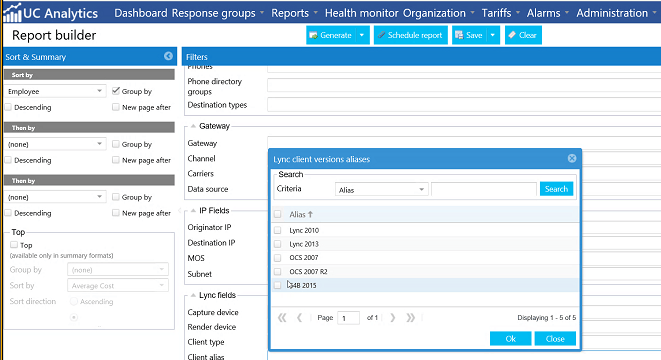The height and width of the screenshot is (360, 661).
Task: Click the Clear button
Action: 523,35
